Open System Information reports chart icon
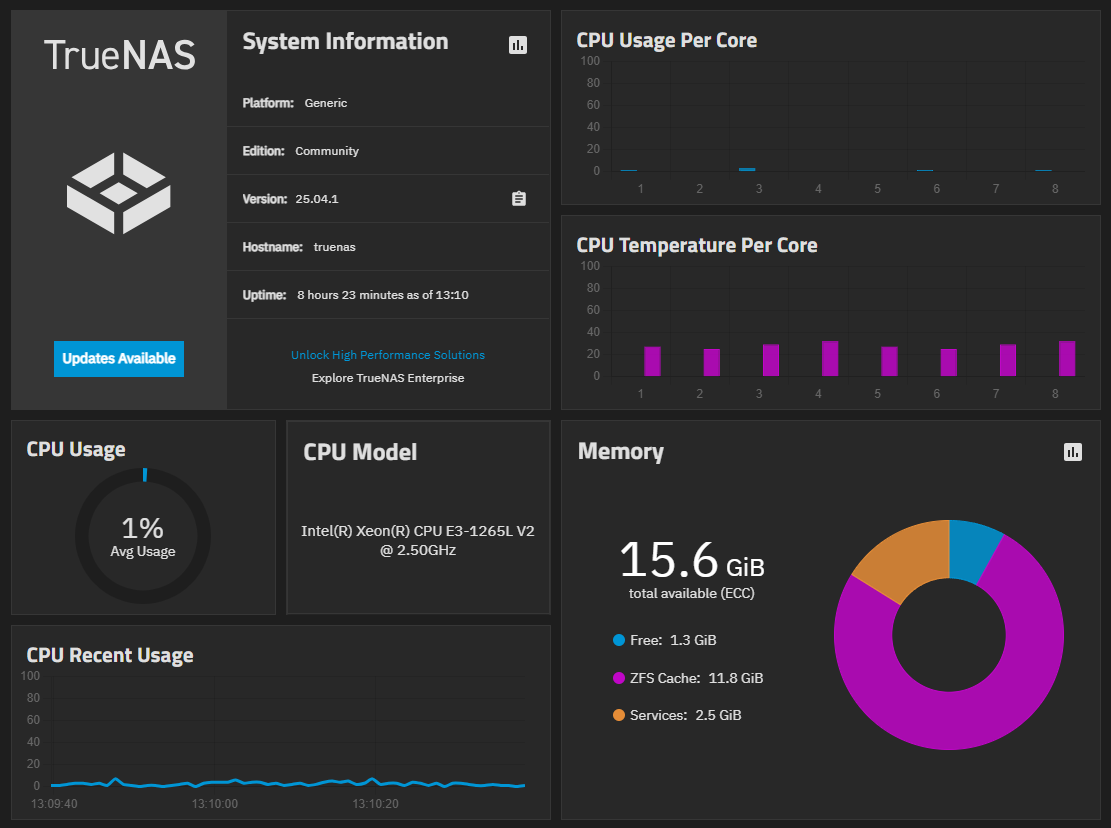The image size is (1111, 828). pyautogui.click(x=518, y=45)
